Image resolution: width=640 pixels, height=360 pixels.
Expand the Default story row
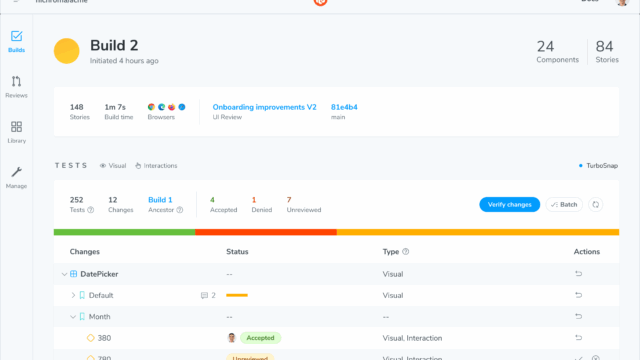click(x=73, y=295)
